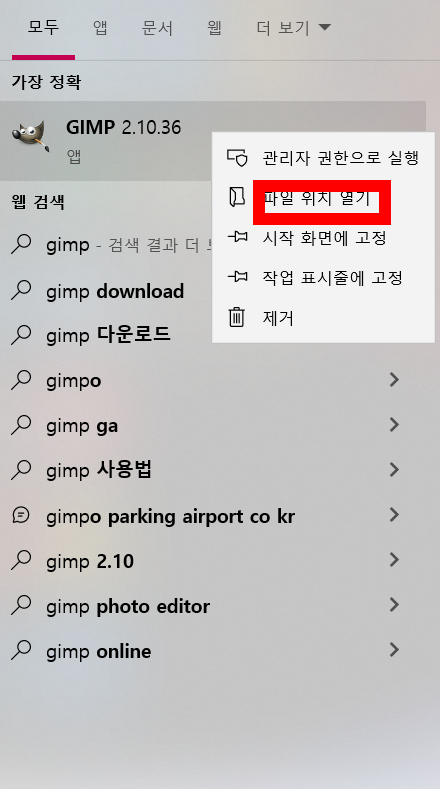This screenshot has height=789, width=440.
Task: Click pin icon beside 시작 화면에 고정
Action: (237, 236)
